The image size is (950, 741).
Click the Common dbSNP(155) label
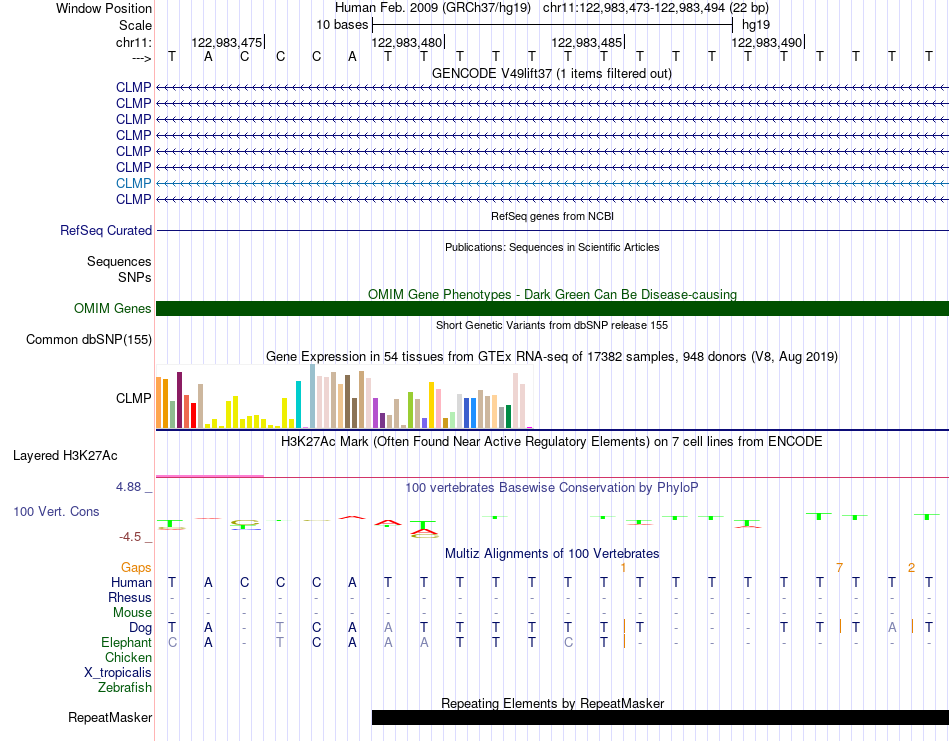point(88,339)
